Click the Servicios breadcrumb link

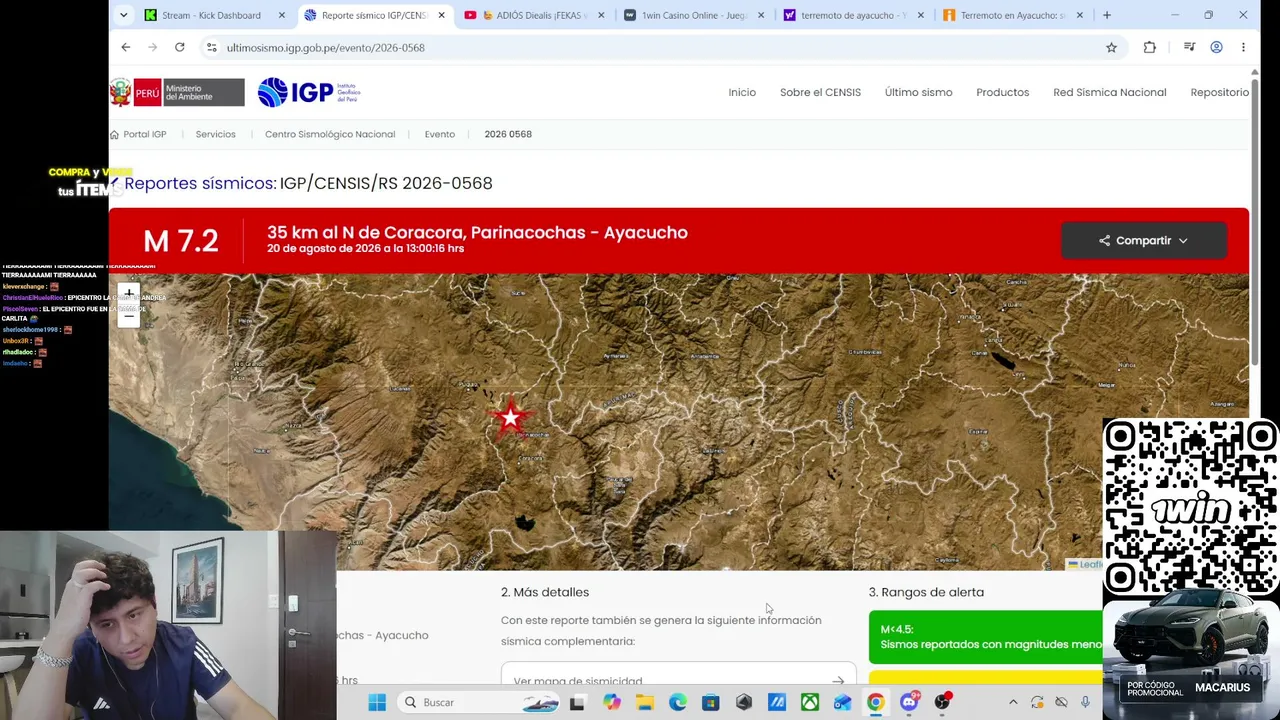tap(215, 134)
